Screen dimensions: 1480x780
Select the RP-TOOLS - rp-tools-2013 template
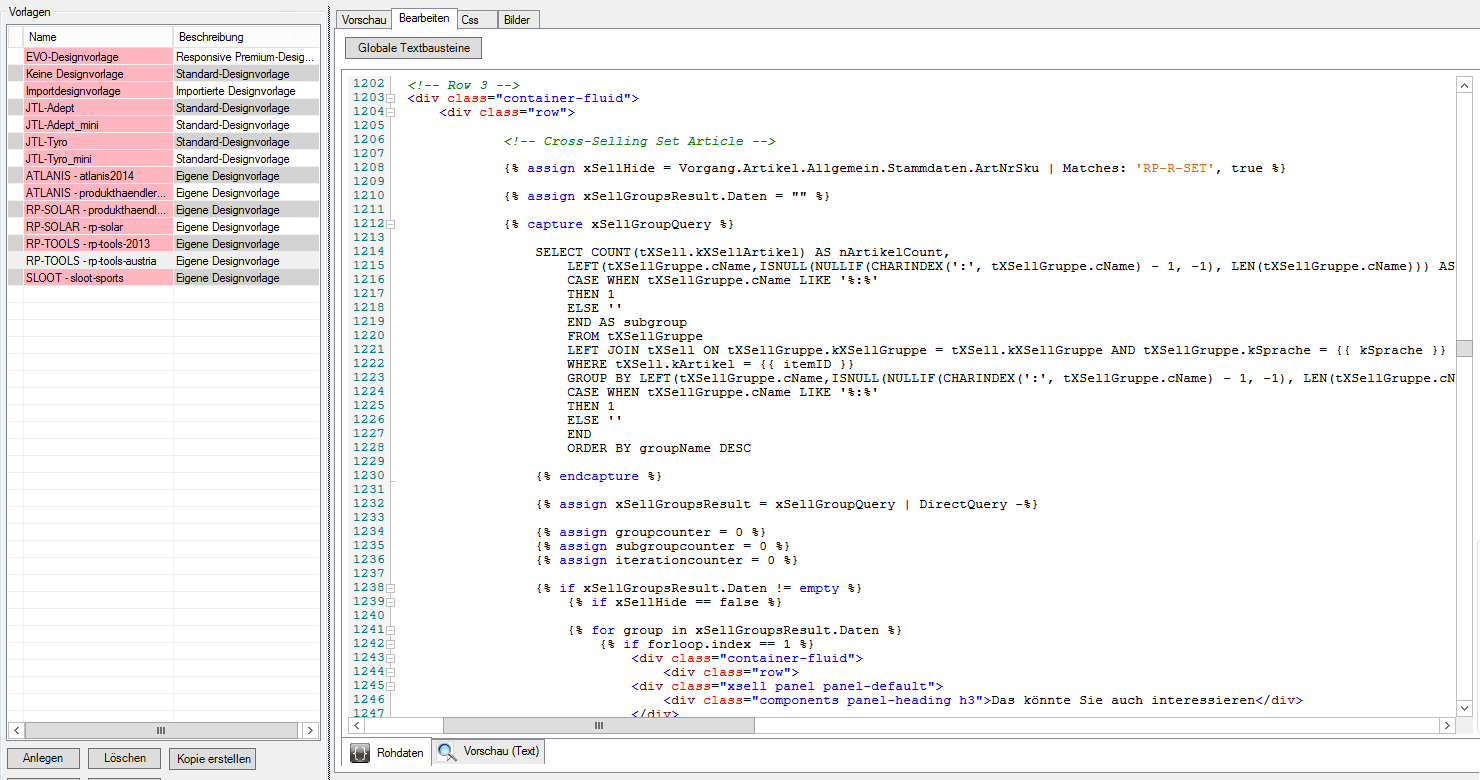(x=164, y=244)
